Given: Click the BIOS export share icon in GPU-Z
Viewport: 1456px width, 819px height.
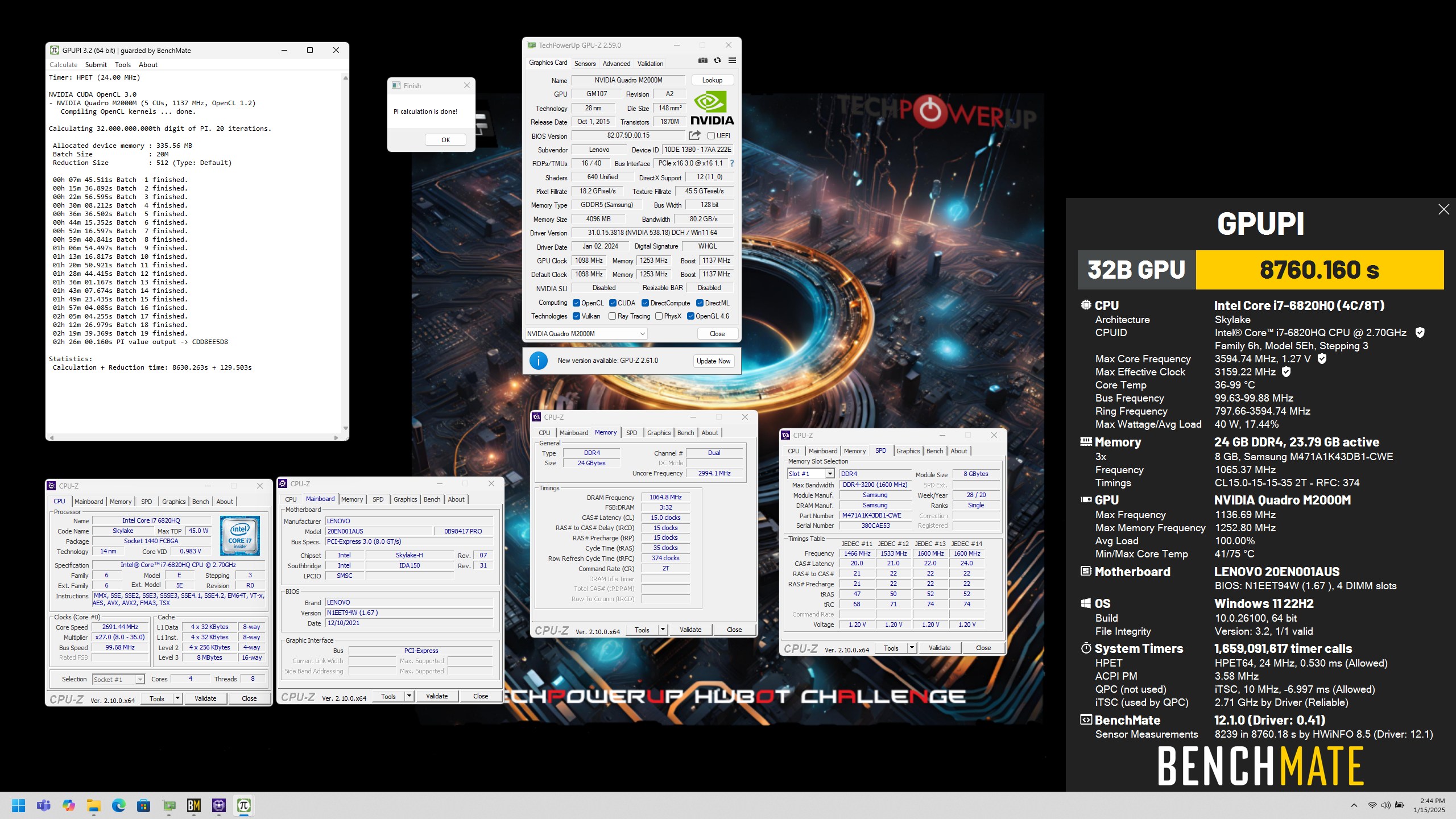Looking at the screenshot, I should click(x=694, y=135).
